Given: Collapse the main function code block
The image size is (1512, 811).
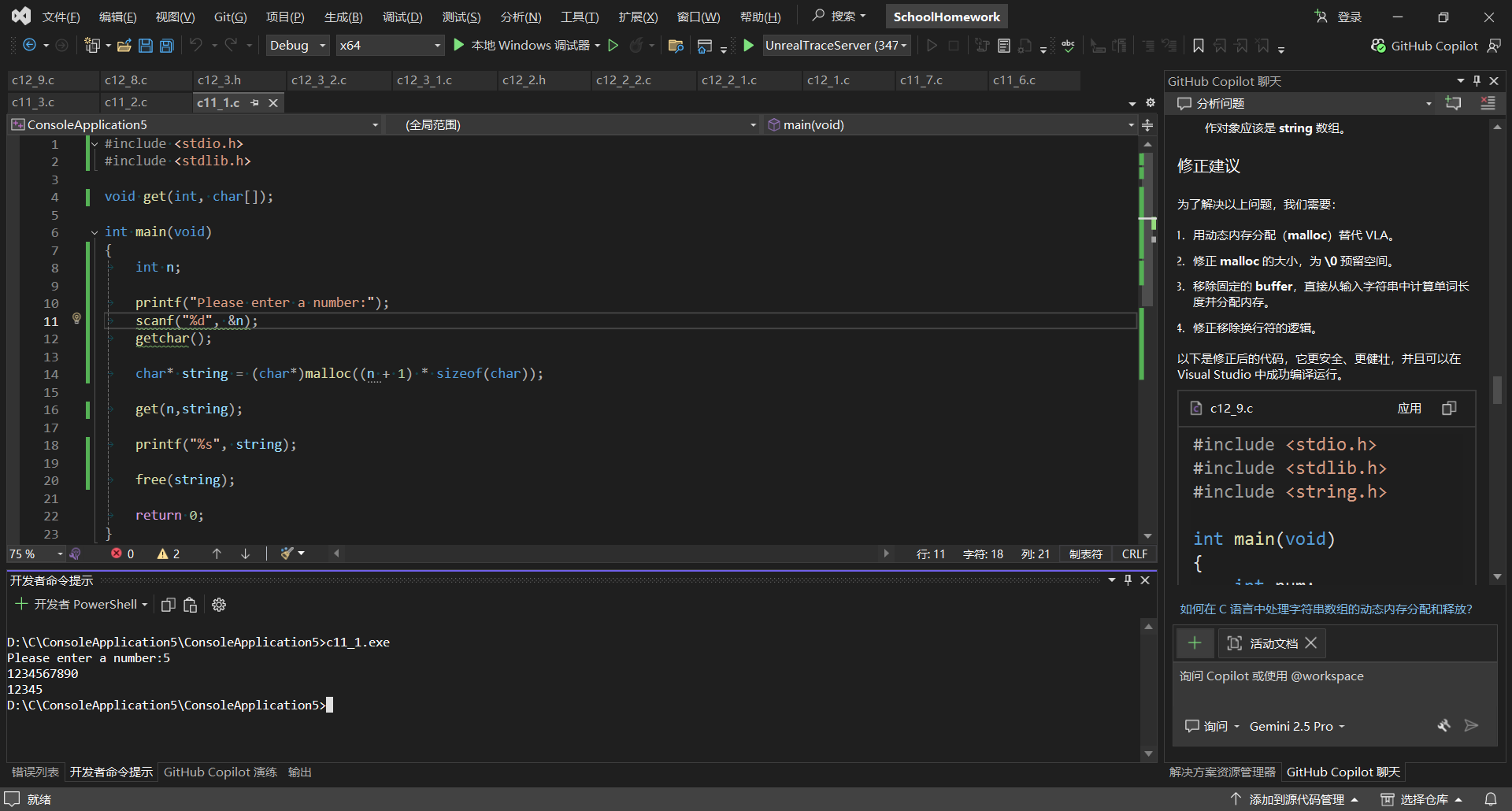Looking at the screenshot, I should tap(94, 232).
